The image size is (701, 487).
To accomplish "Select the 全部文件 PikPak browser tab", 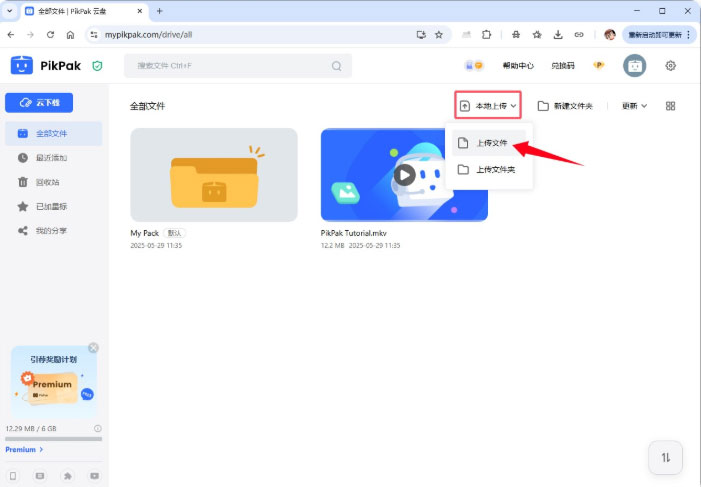I will [83, 11].
